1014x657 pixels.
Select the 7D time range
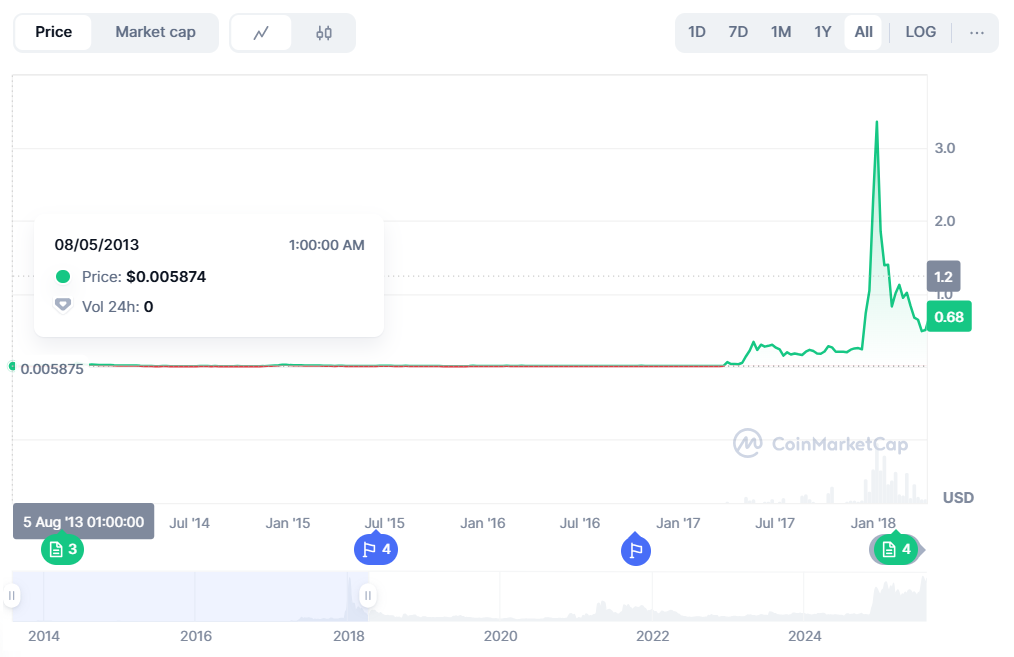[x=738, y=32]
